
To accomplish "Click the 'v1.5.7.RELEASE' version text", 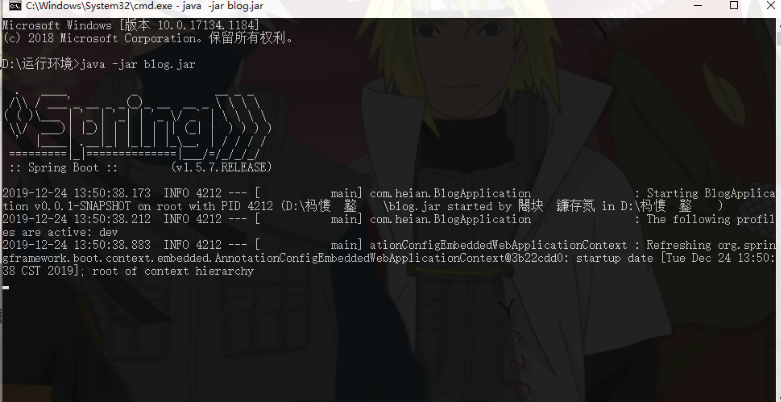I will point(222,167).
